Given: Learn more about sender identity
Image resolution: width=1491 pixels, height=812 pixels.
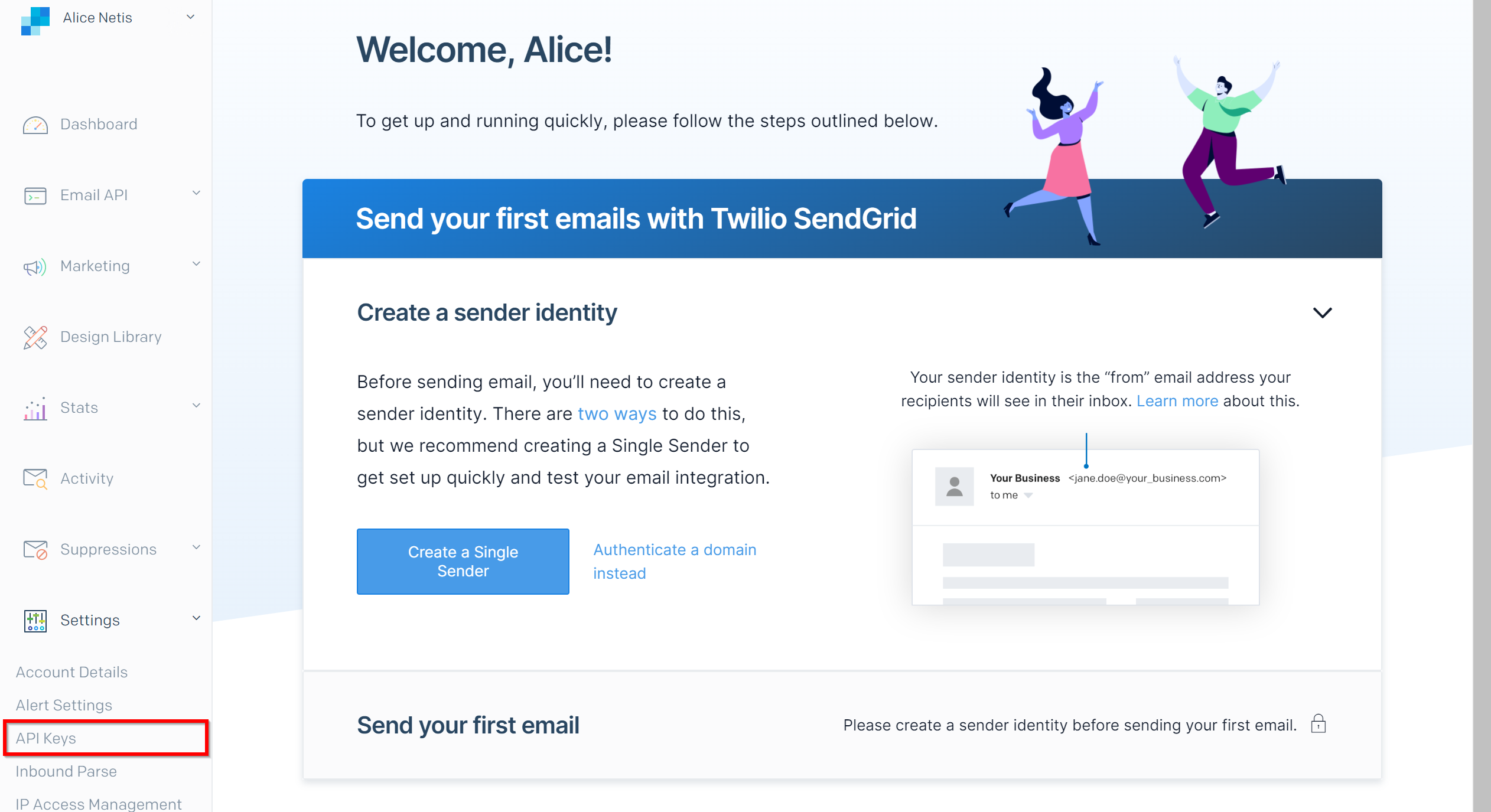Looking at the screenshot, I should (x=1177, y=400).
